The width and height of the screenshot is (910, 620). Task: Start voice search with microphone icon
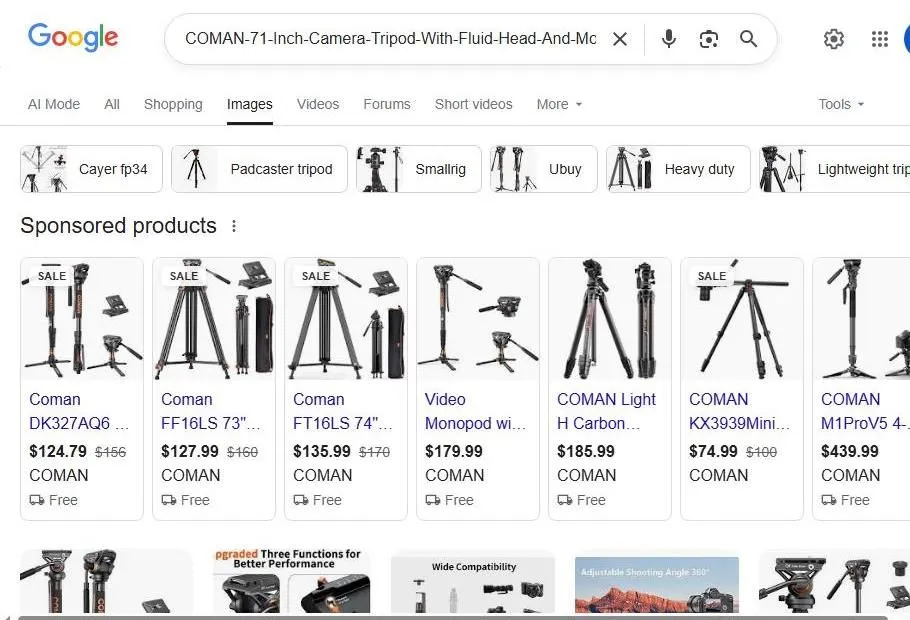click(x=669, y=39)
